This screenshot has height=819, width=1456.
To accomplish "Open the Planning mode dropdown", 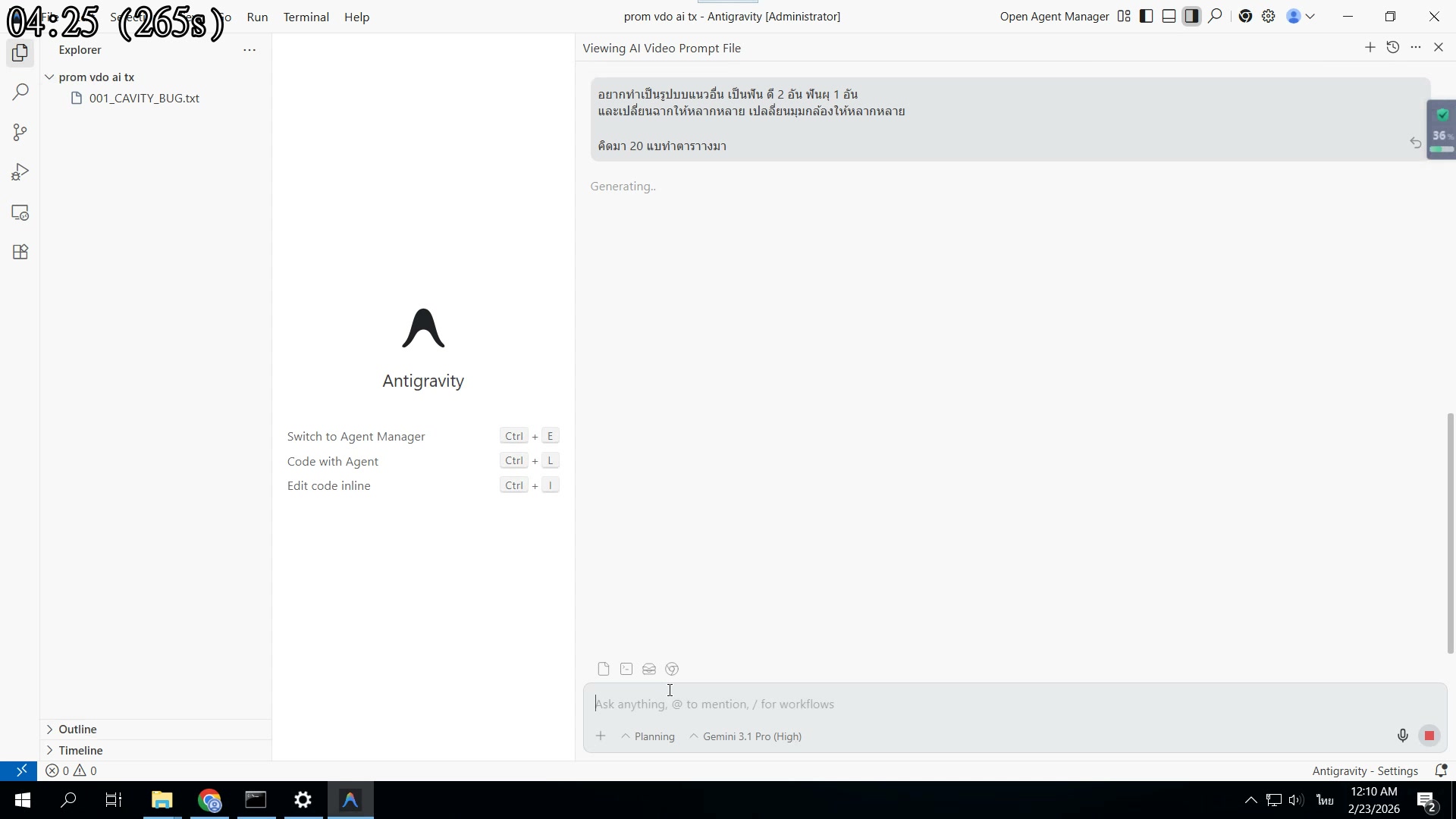I will (x=652, y=736).
